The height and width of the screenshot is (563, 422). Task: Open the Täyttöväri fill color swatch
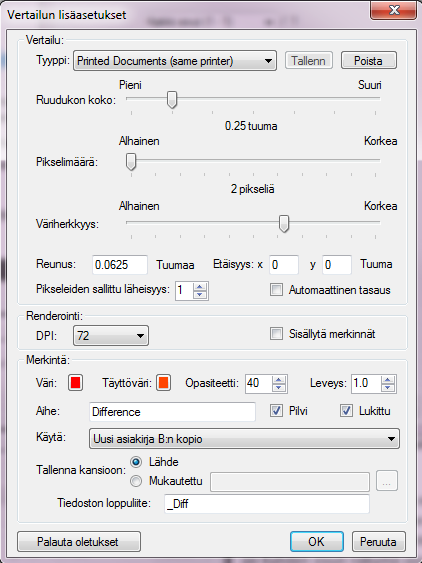163,383
